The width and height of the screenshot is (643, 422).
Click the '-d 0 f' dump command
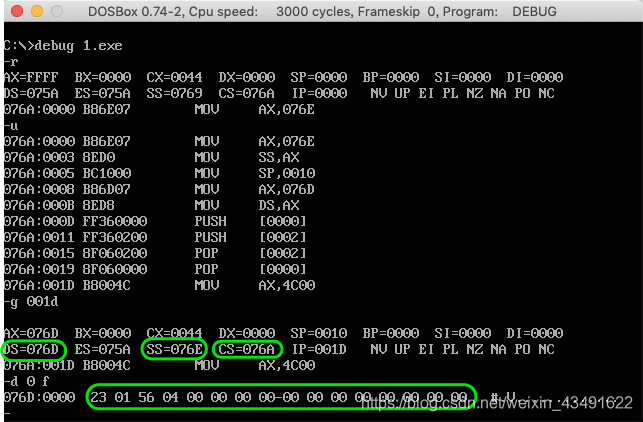27,381
